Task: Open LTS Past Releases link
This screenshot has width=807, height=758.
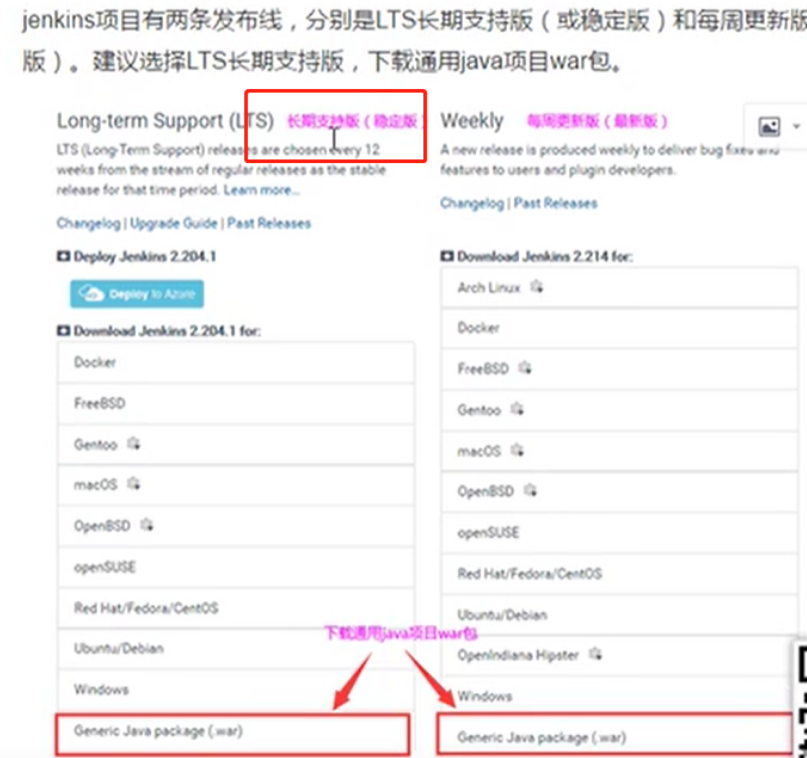Action: (269, 223)
